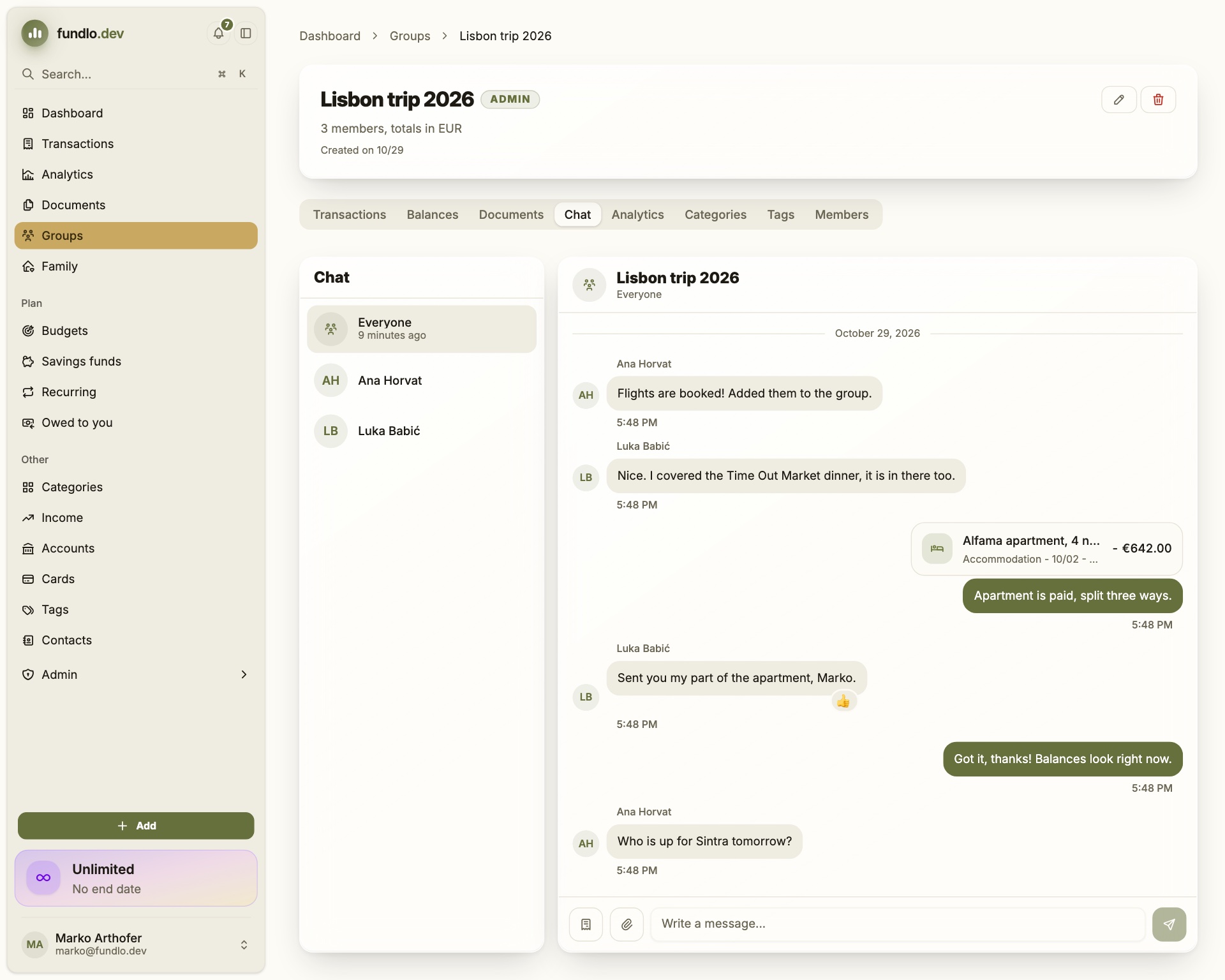This screenshot has width=1225, height=980.
Task: Expand the Admin menu chevron
Action: [x=244, y=674]
